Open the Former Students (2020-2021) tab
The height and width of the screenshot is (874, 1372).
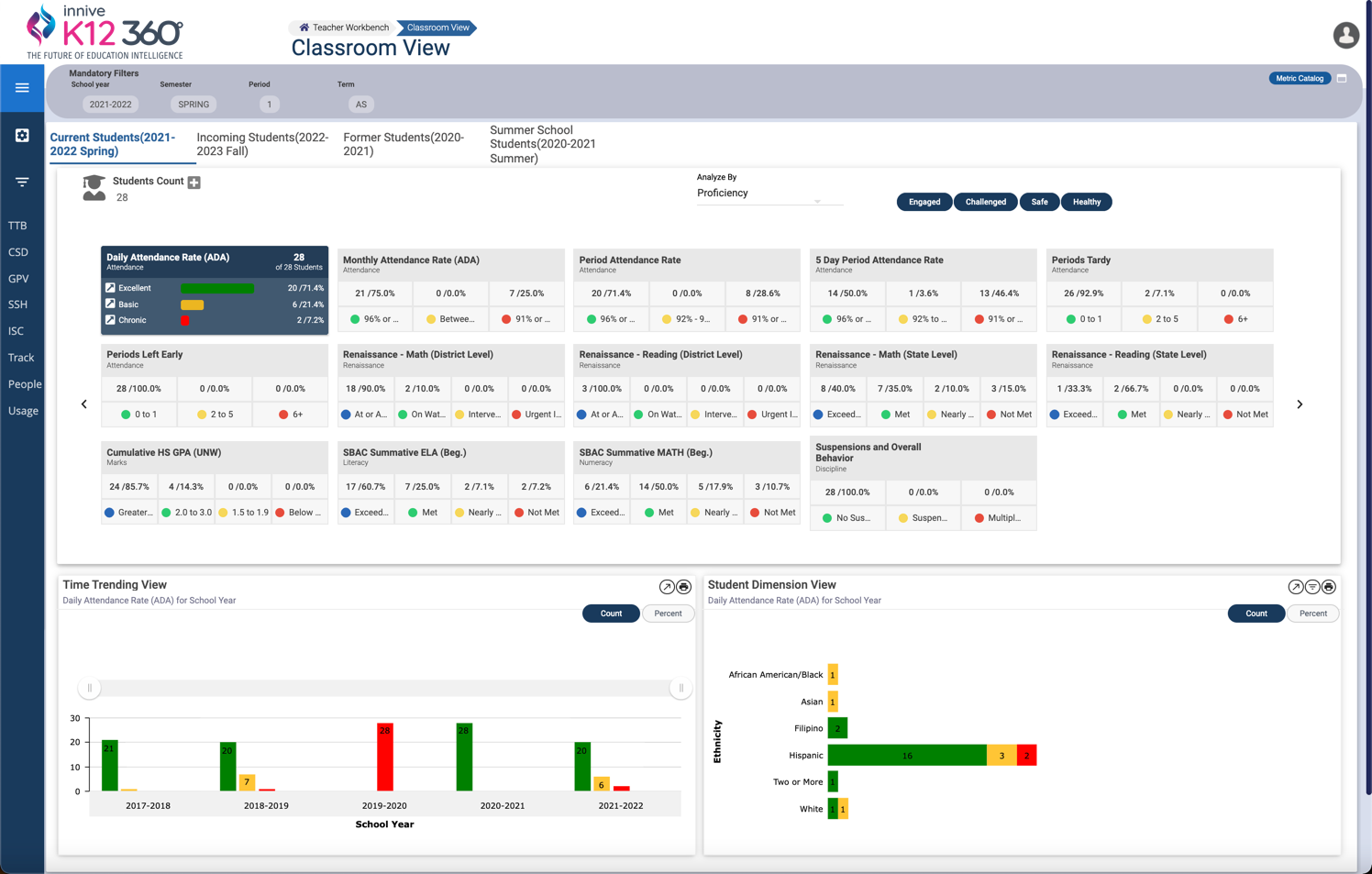click(x=404, y=144)
